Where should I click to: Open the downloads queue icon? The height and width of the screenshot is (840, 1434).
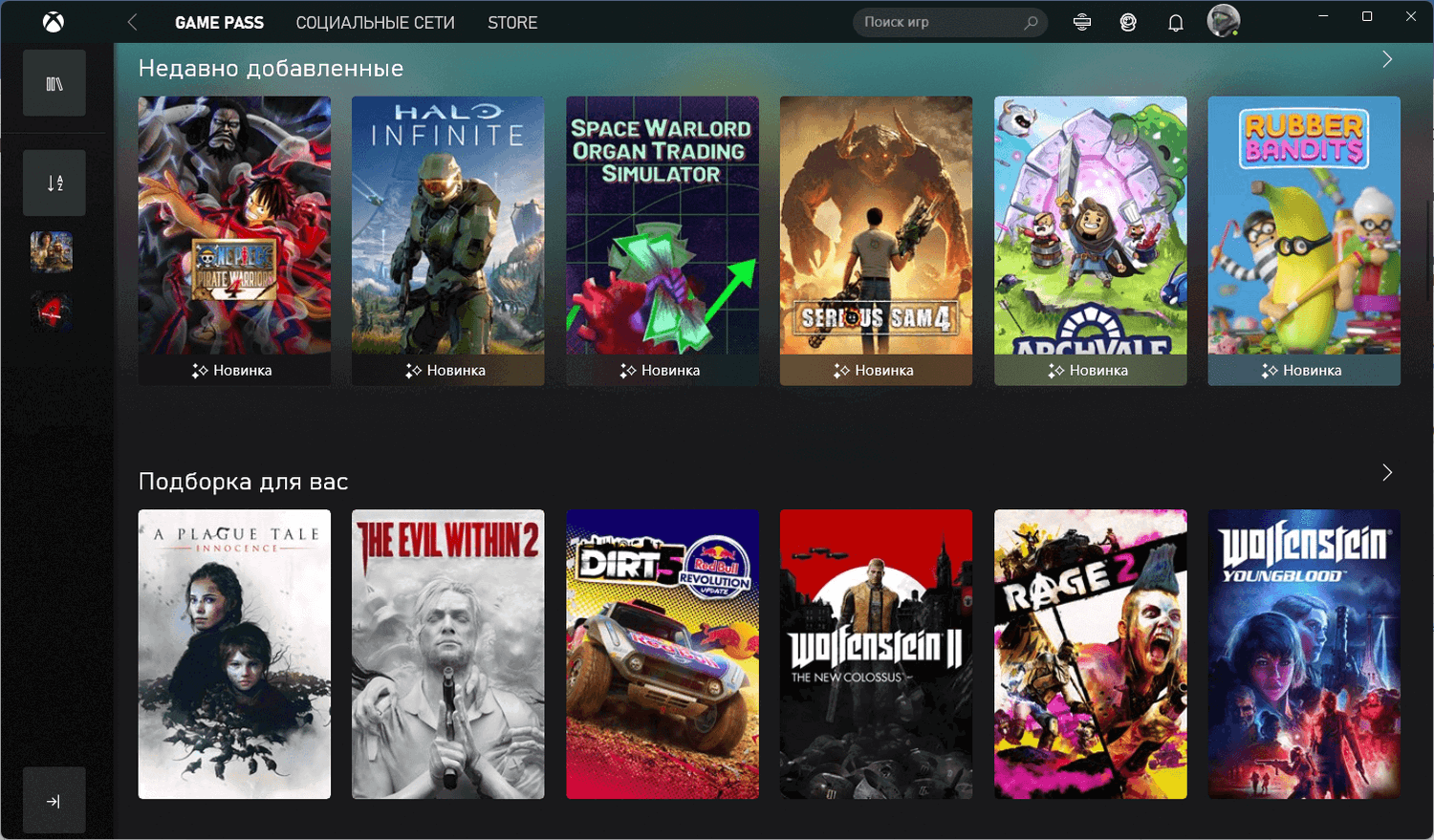pyautogui.click(x=1082, y=22)
